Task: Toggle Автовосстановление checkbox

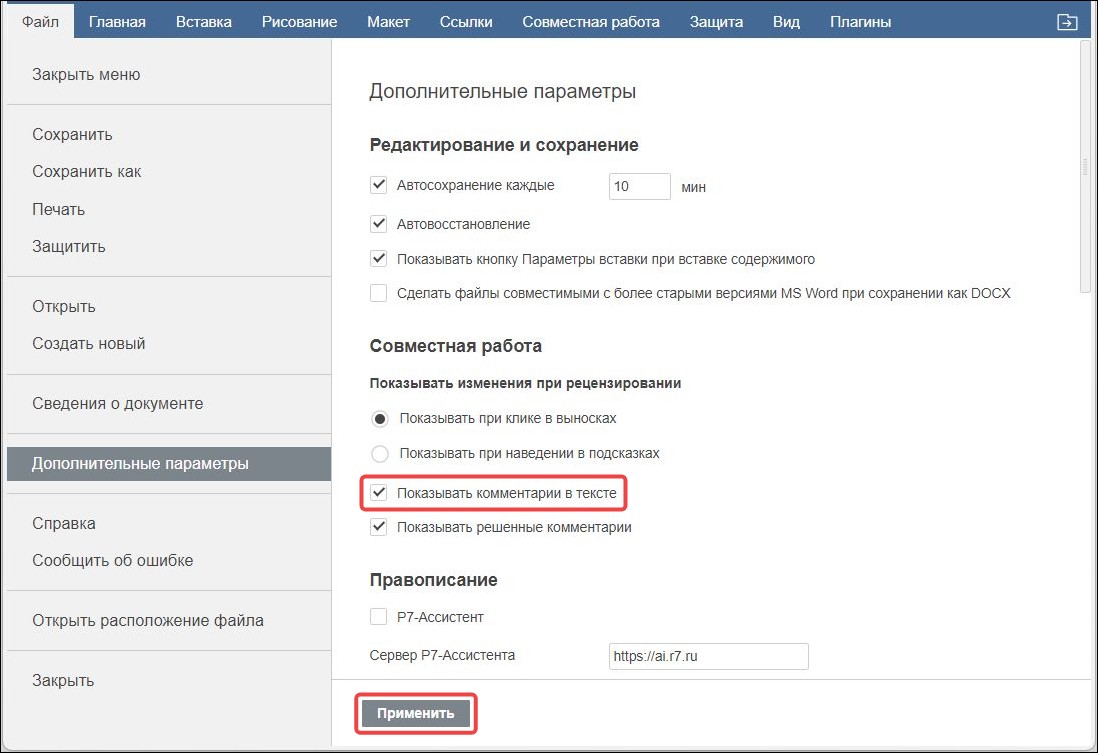Action: (x=378, y=223)
